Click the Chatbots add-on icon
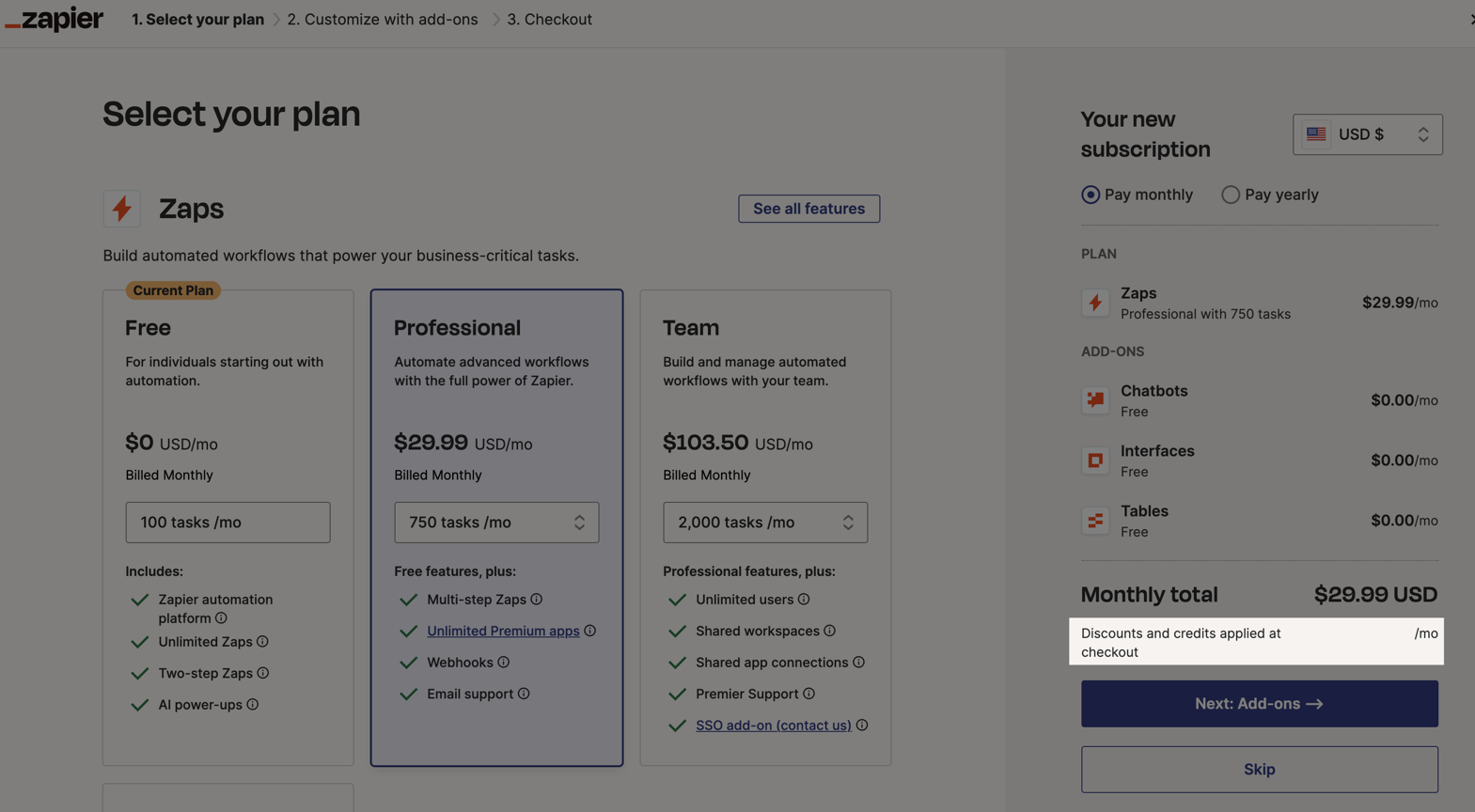 pyautogui.click(x=1095, y=400)
